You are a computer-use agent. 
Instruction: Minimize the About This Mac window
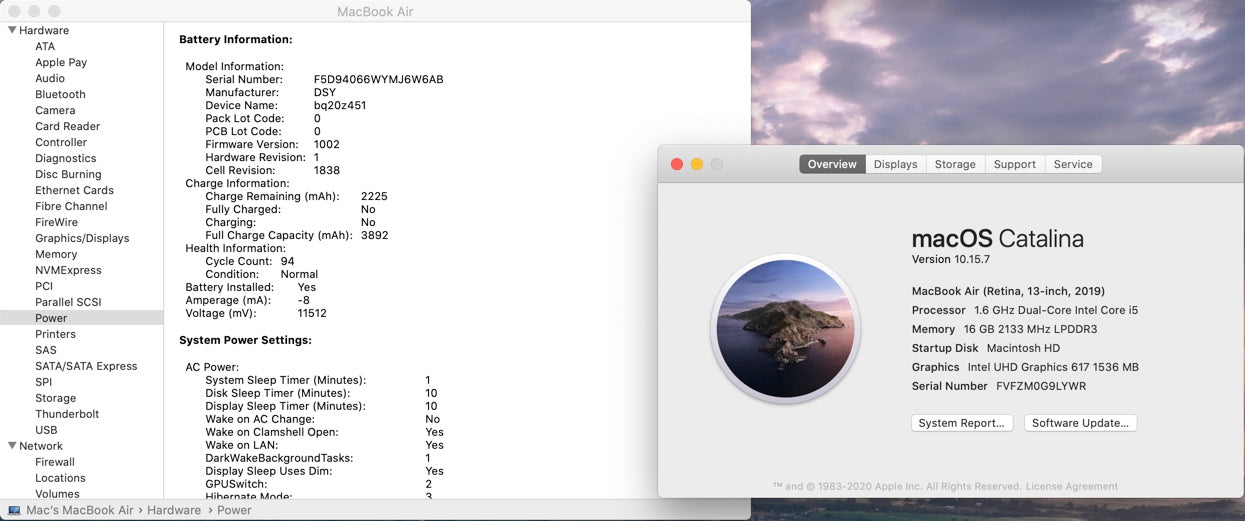point(697,164)
